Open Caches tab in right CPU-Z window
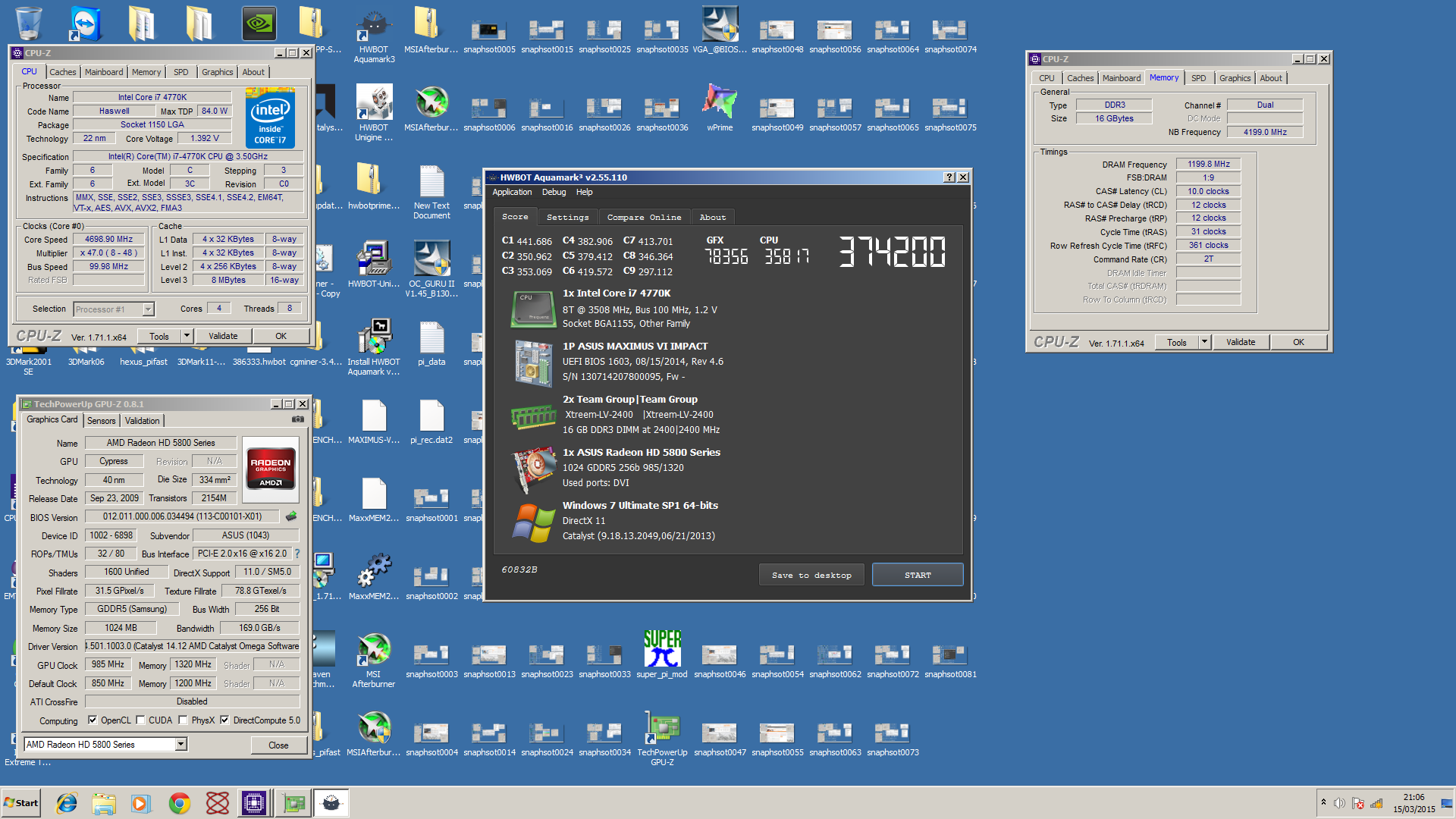 (x=1080, y=78)
